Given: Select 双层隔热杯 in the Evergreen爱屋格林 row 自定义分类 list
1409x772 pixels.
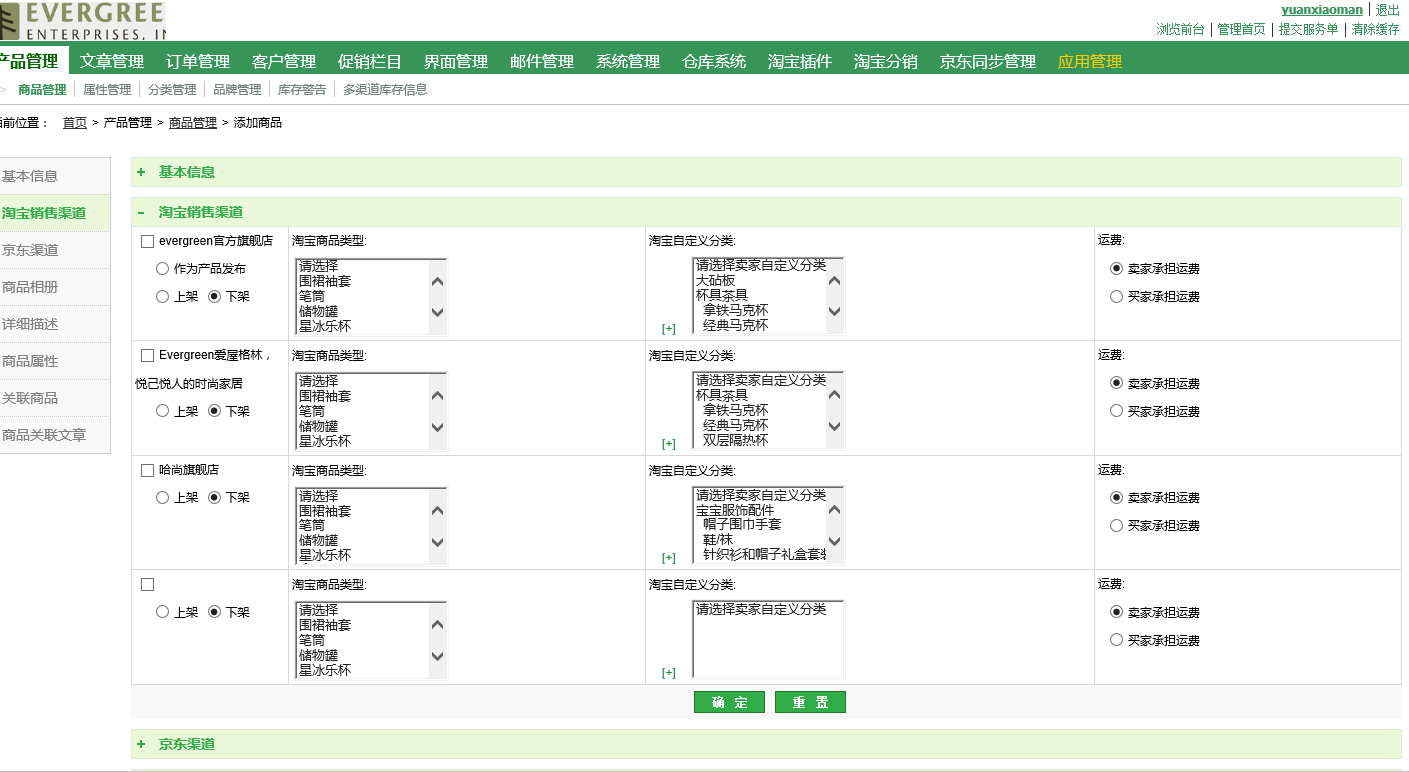Looking at the screenshot, I should [760, 440].
